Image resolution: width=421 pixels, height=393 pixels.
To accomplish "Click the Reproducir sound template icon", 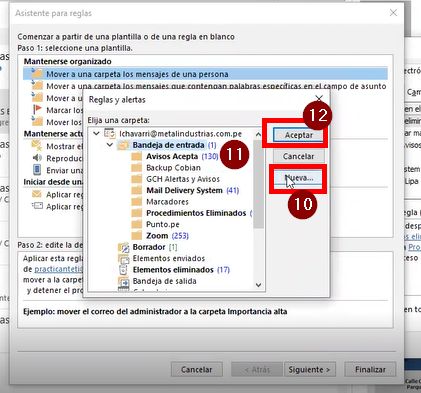I will click(37, 158).
